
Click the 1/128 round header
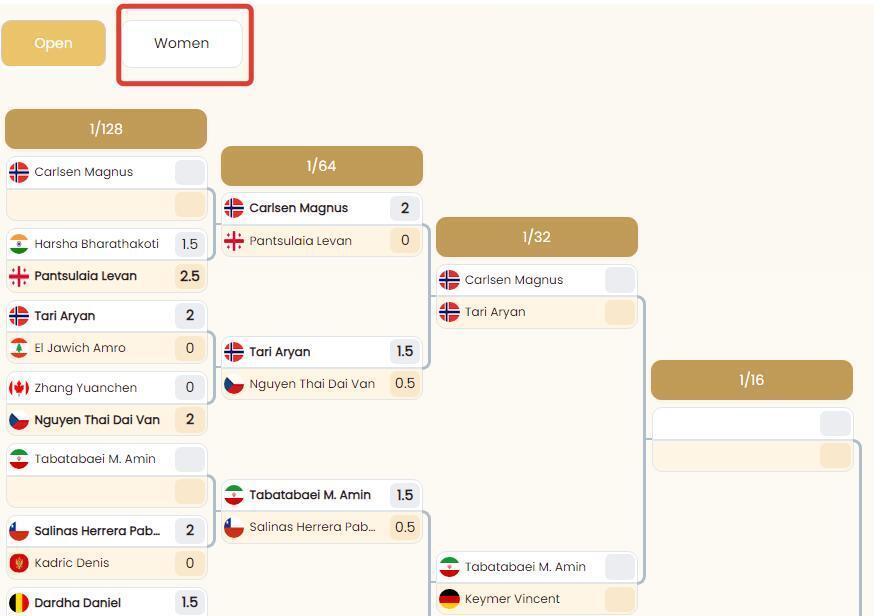point(106,129)
